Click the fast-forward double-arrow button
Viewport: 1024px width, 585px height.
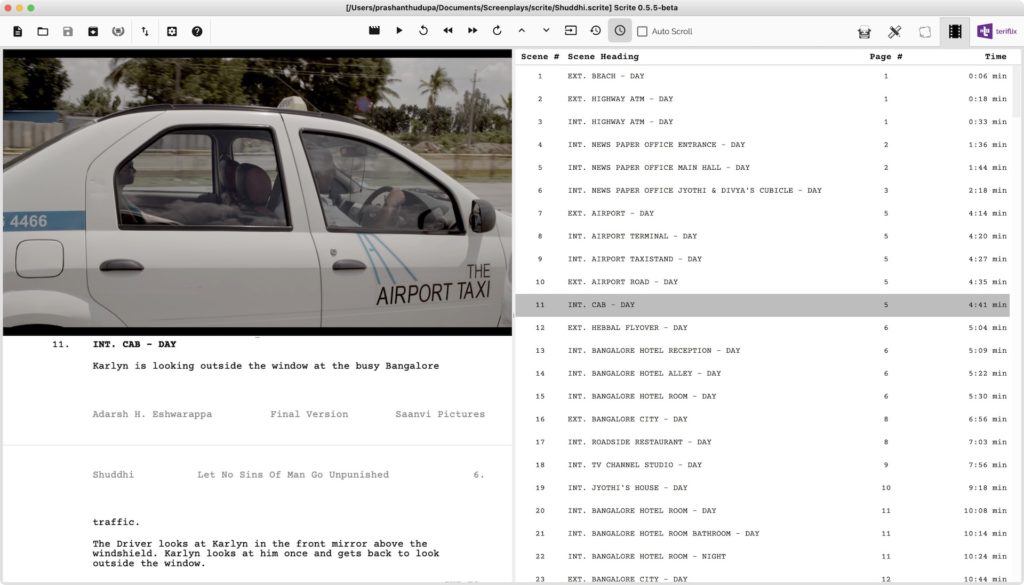point(472,31)
